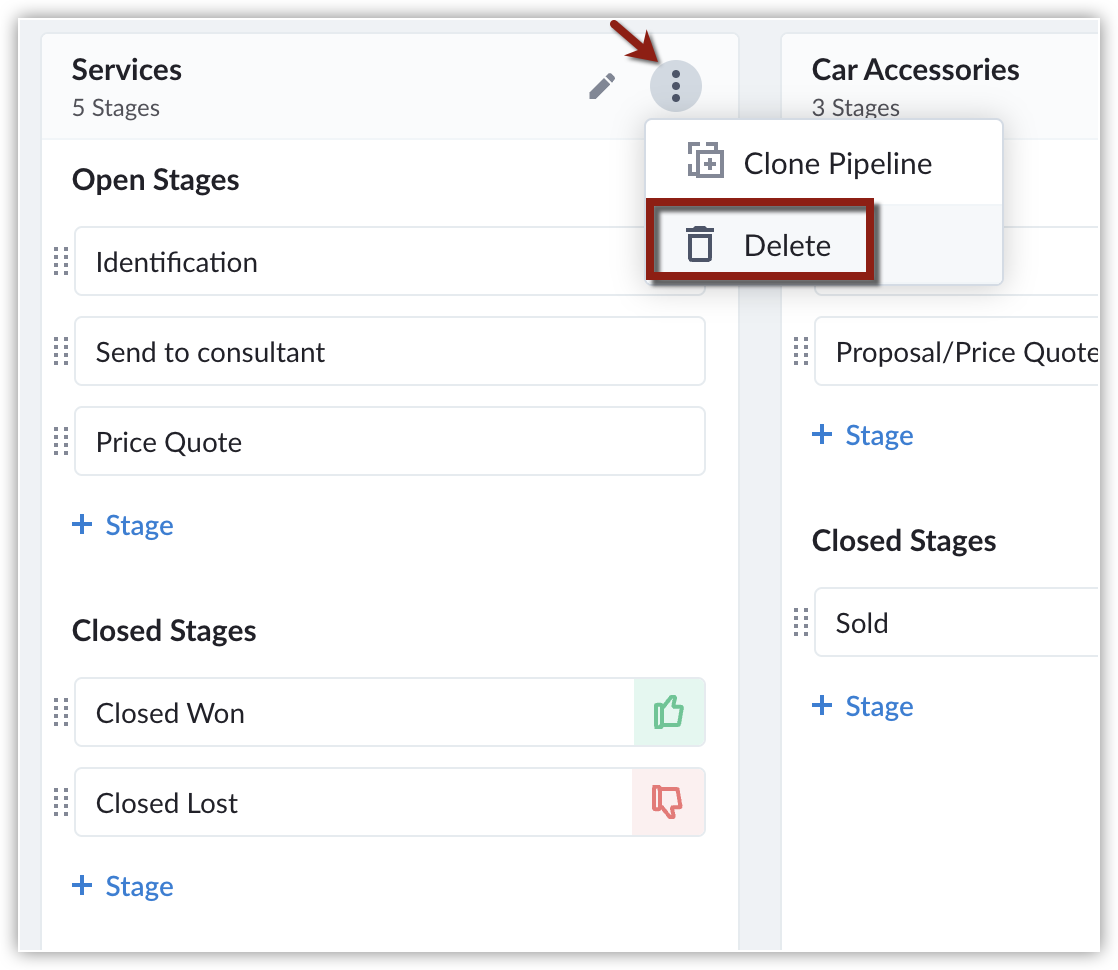Click the drag handle beside Price Quote stage
Viewport: 1118px width, 970px height.
click(x=60, y=442)
